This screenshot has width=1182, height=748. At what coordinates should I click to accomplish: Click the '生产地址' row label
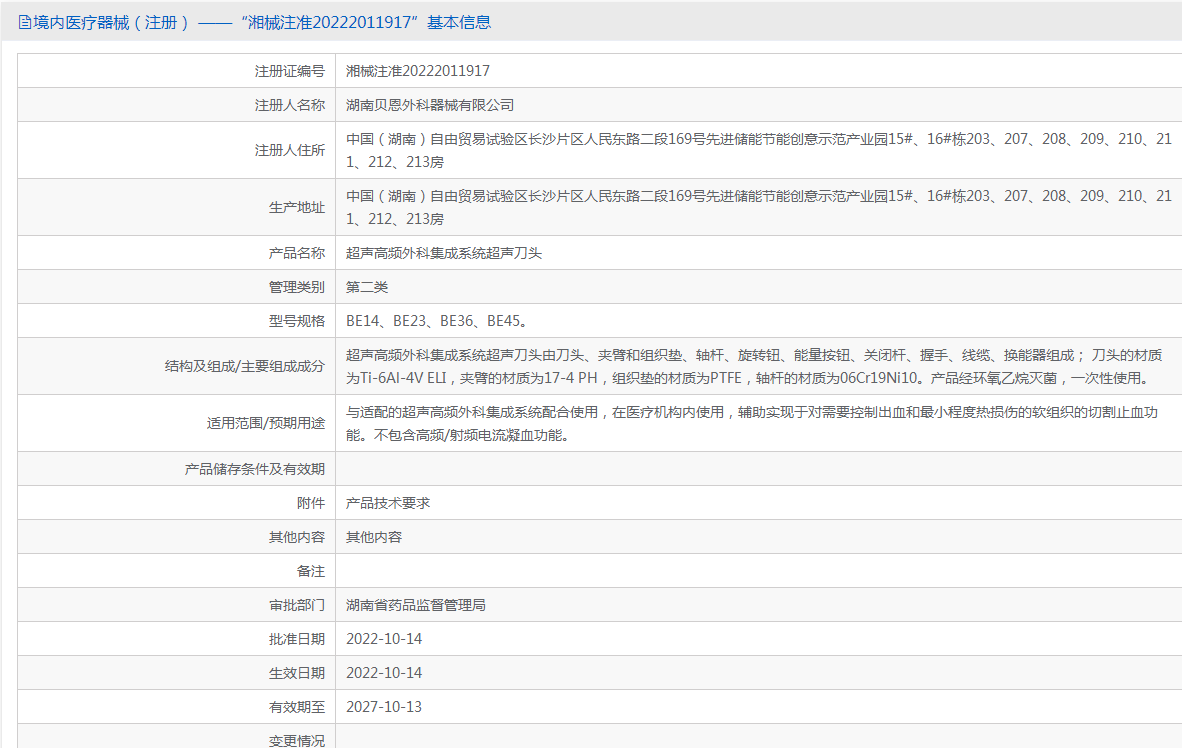tap(297, 207)
